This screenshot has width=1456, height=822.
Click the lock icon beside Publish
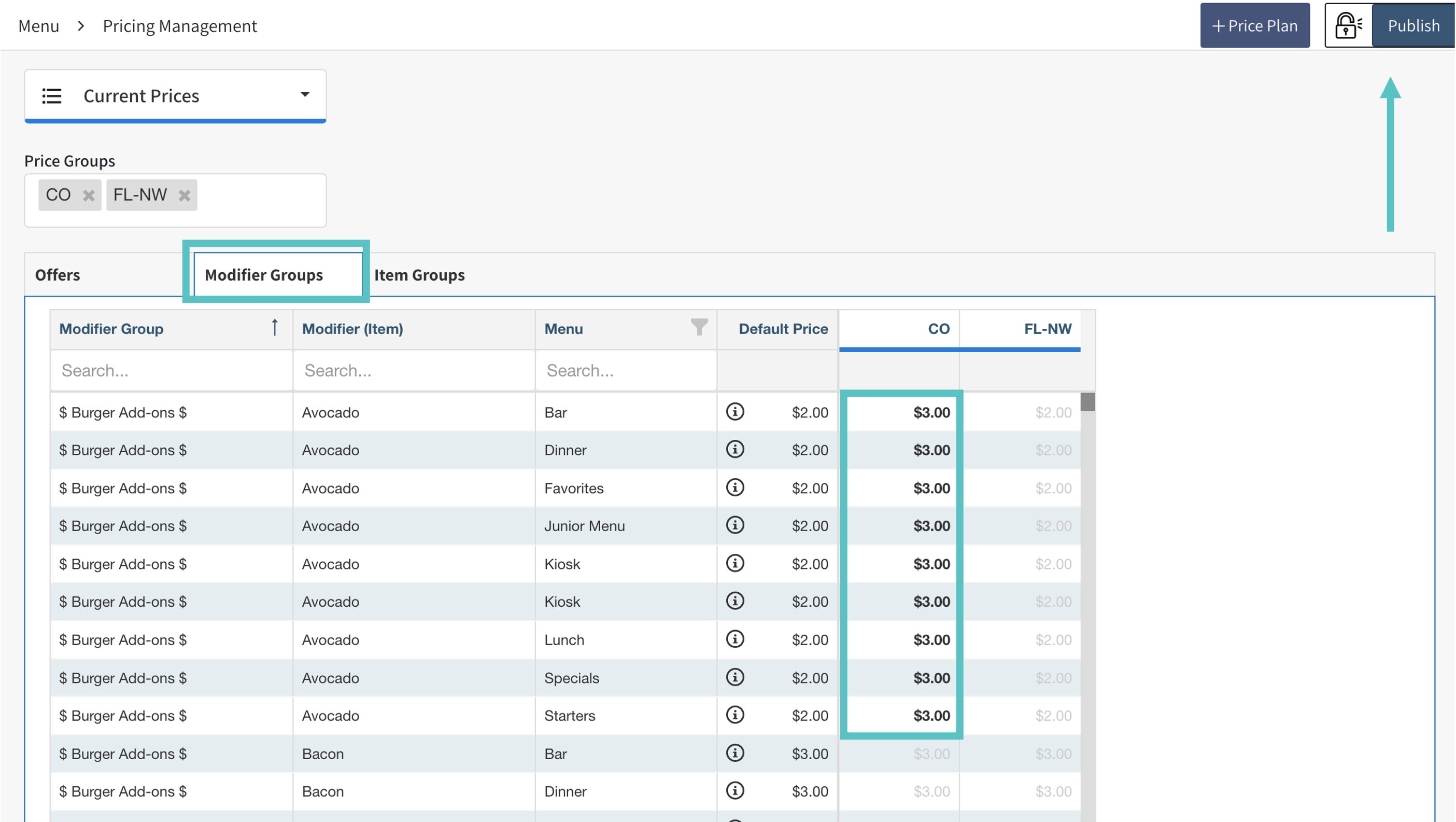tap(1349, 25)
